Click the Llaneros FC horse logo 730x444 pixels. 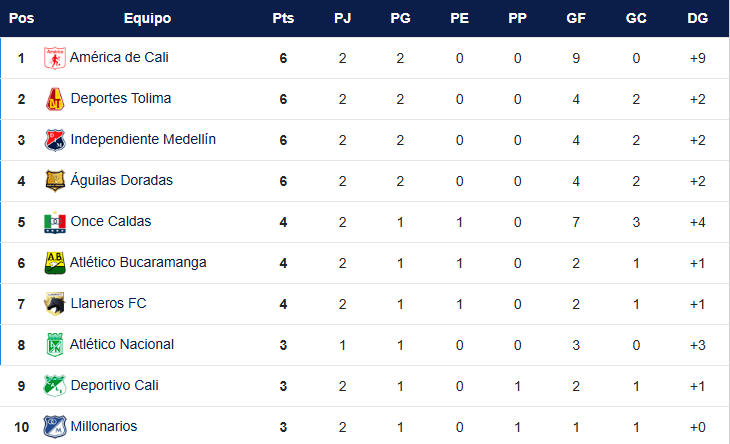(55, 304)
